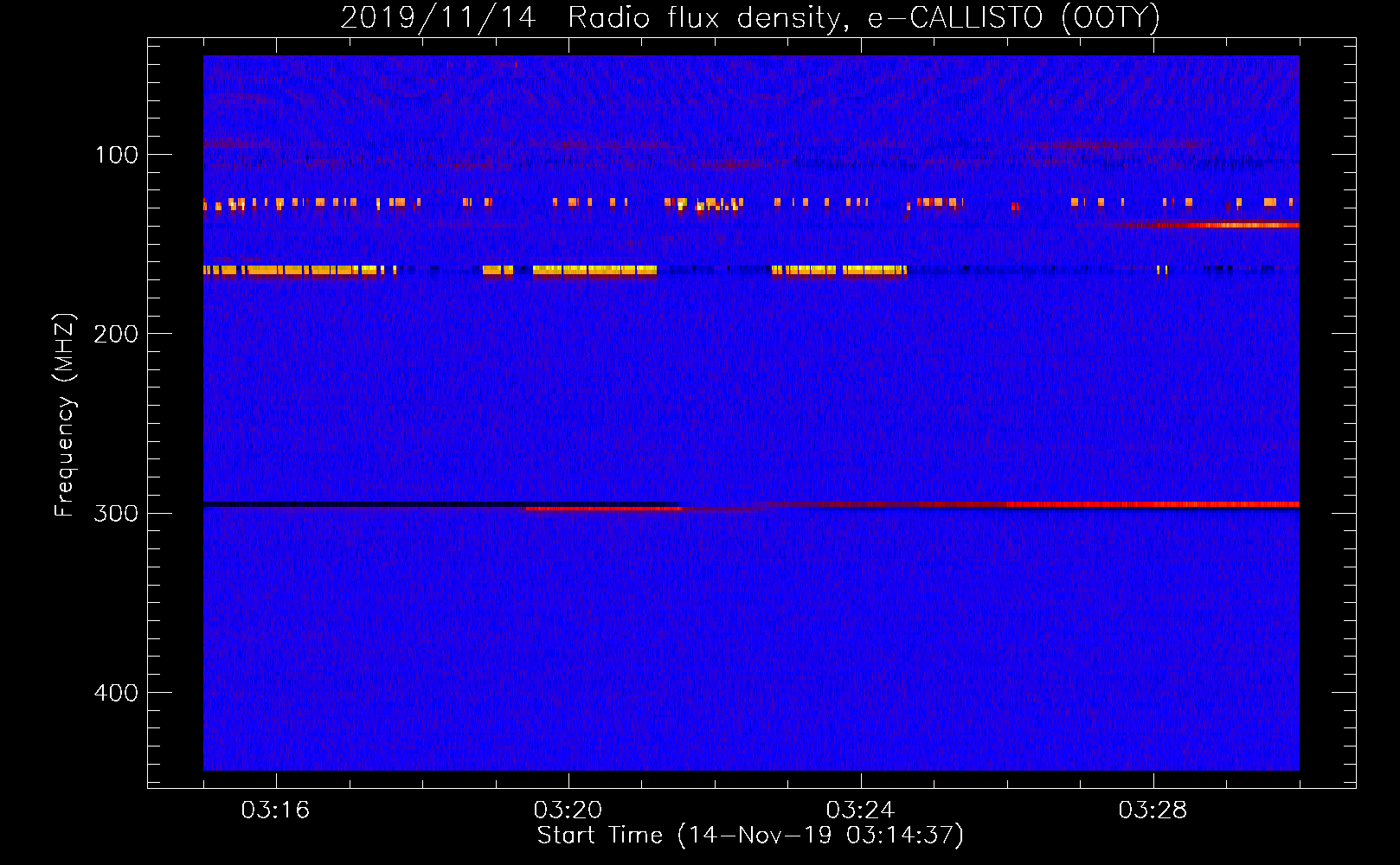Click the 03:16 time tick label
The height and width of the screenshot is (865, 1400).
pos(275,811)
